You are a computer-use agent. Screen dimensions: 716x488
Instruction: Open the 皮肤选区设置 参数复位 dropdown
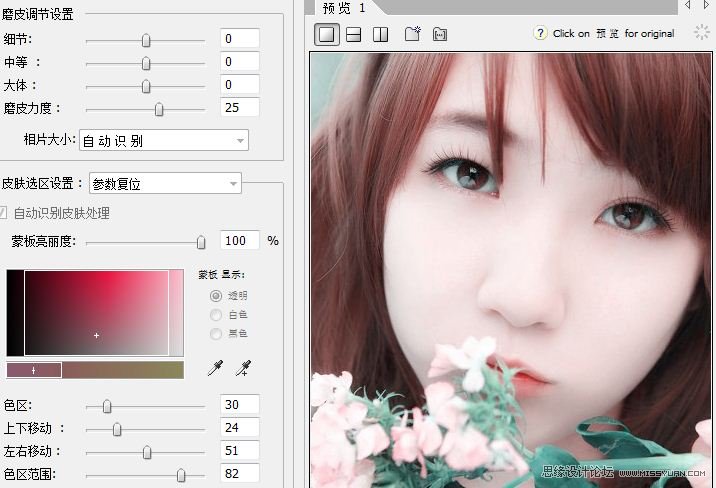pos(165,184)
